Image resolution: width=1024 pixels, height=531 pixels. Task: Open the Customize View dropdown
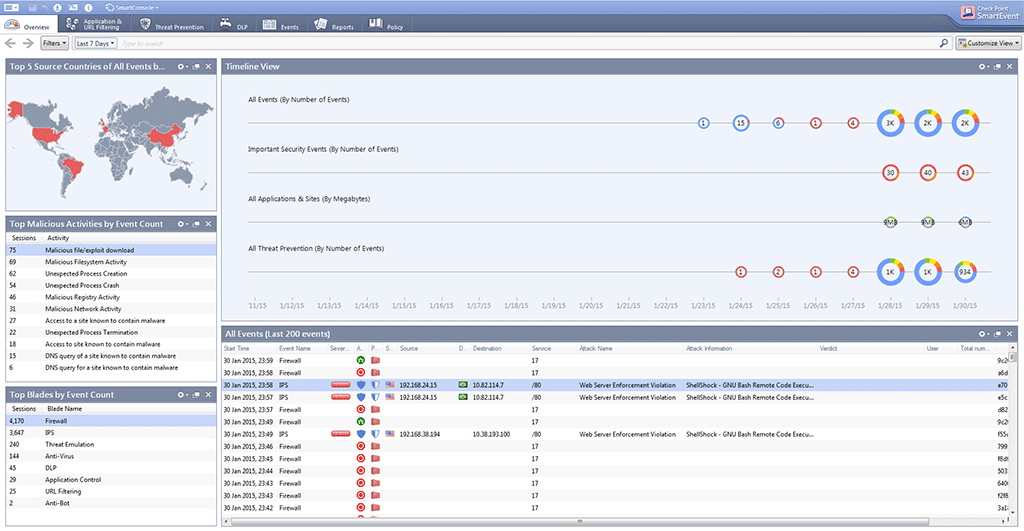[x=989, y=43]
